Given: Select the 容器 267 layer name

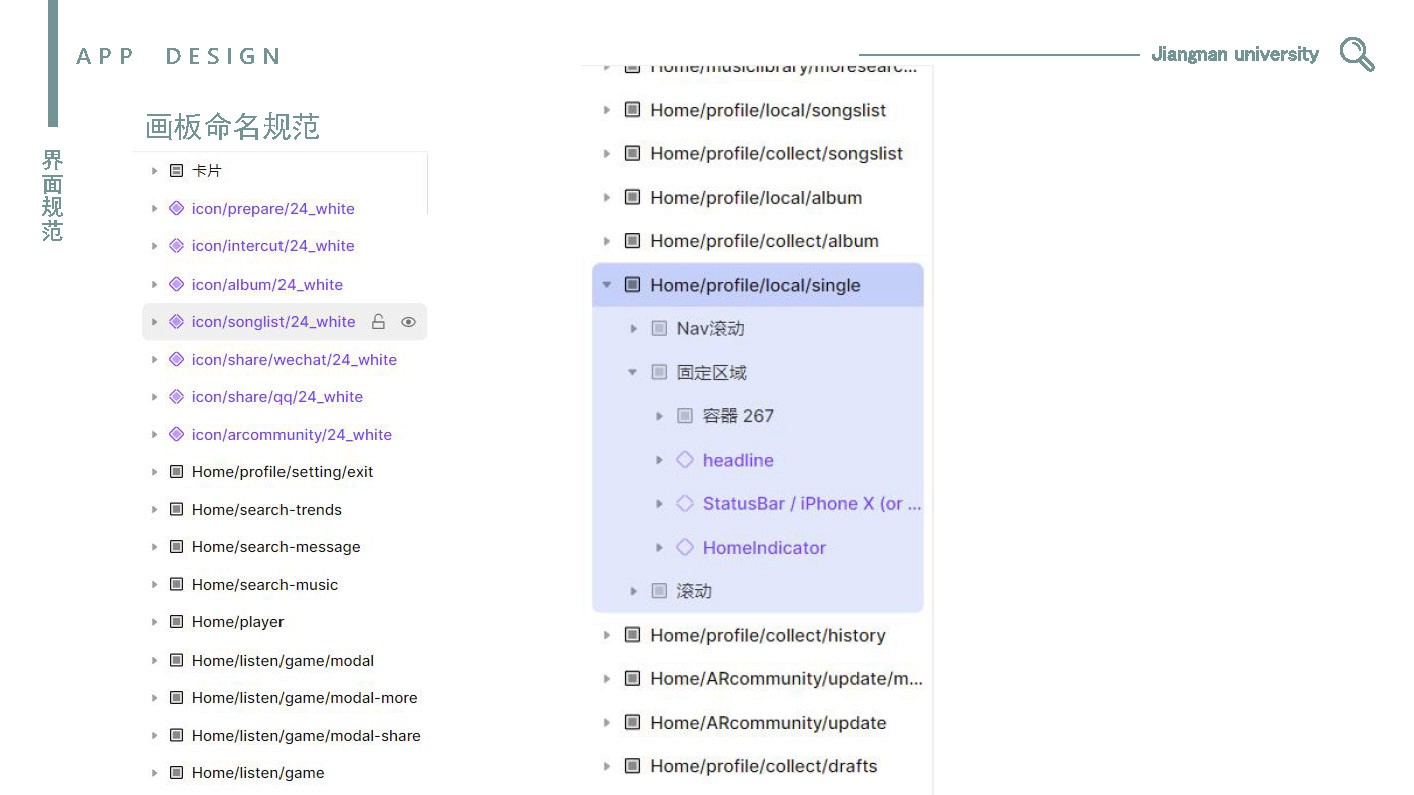Looking at the screenshot, I should pyautogui.click(x=738, y=416).
